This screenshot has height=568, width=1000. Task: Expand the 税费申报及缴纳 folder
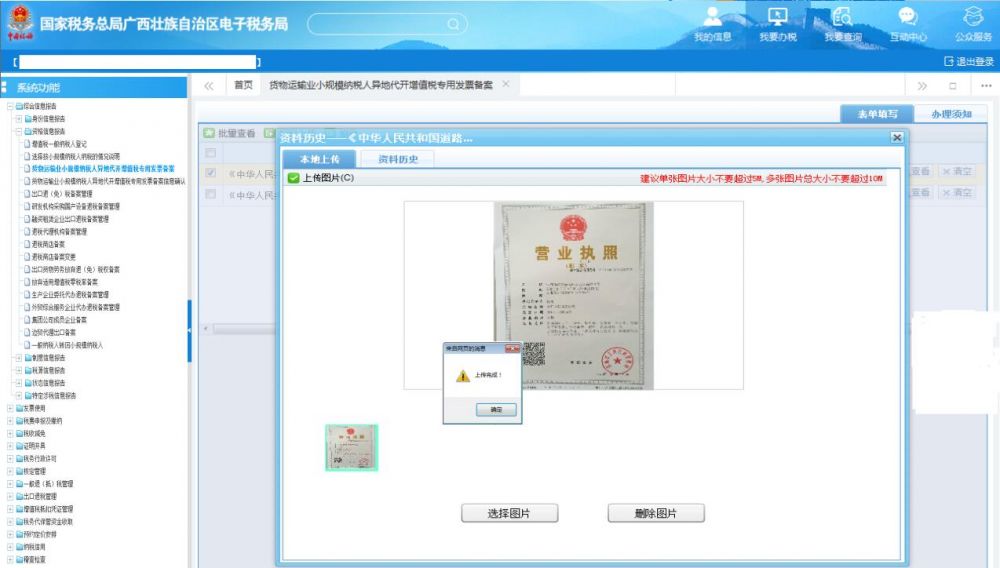pos(10,421)
